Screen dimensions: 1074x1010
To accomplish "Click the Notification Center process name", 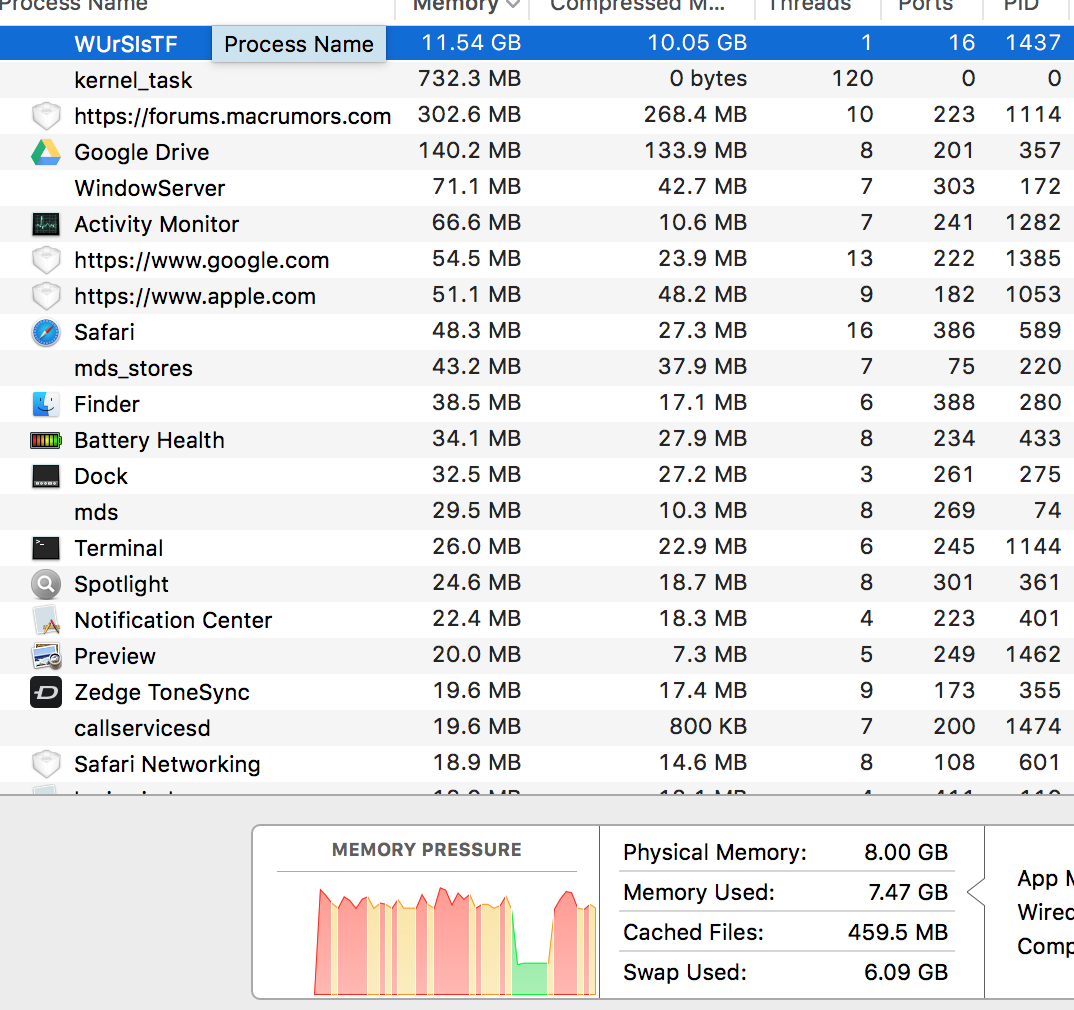I will 173,620.
